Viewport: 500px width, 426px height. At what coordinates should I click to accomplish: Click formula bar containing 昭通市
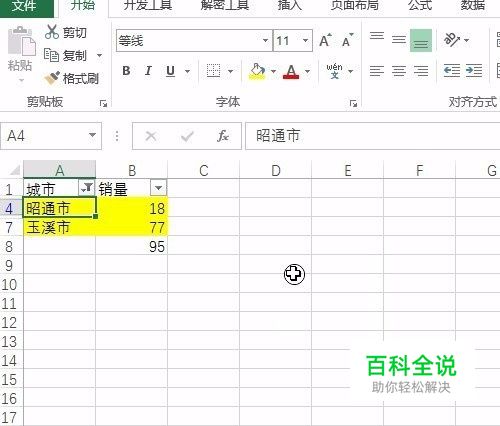point(372,136)
